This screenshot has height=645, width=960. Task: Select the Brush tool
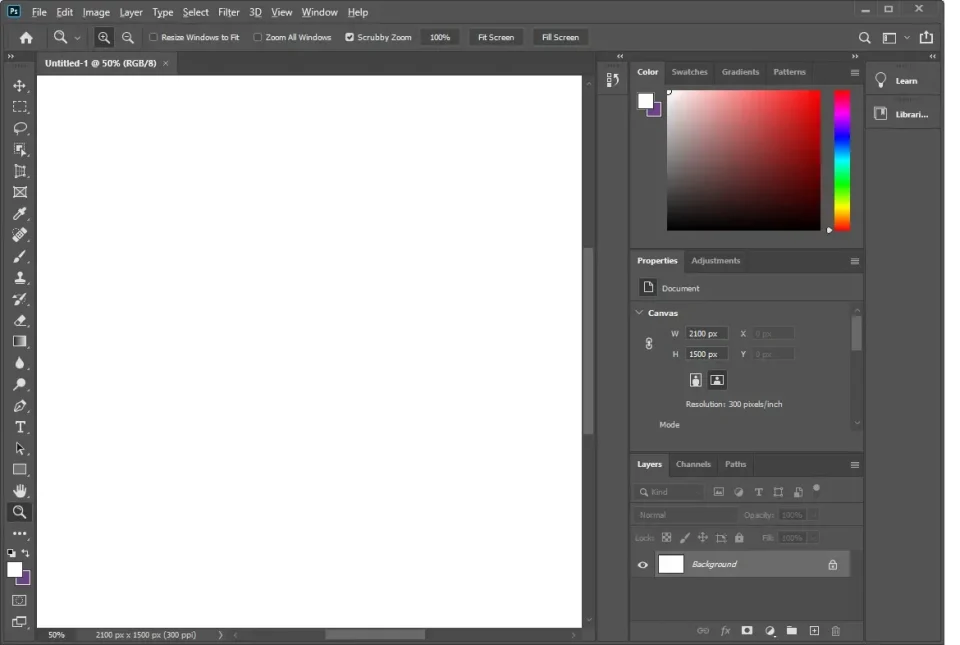click(19, 257)
